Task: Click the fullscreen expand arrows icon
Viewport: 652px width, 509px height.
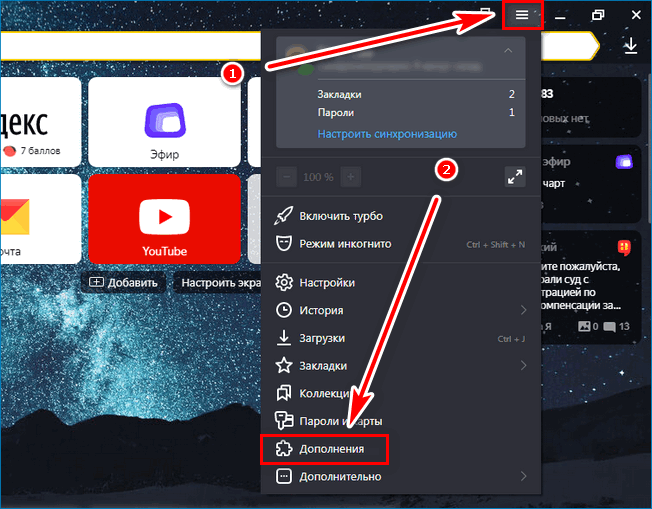Action: click(515, 177)
